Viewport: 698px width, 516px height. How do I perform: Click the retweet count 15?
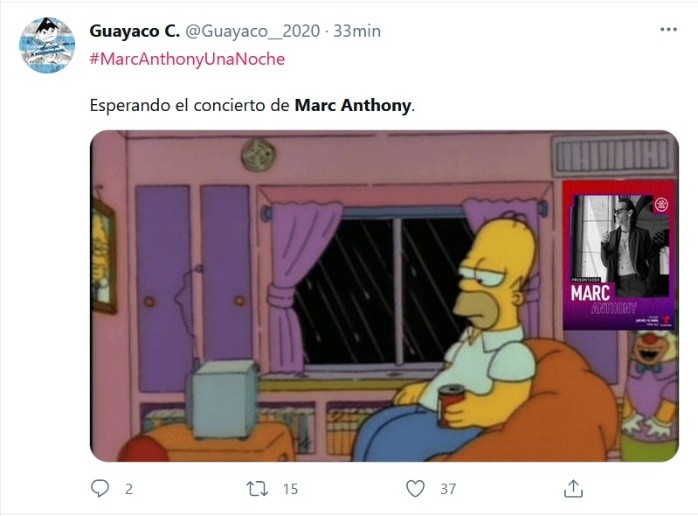pyautogui.click(x=290, y=489)
